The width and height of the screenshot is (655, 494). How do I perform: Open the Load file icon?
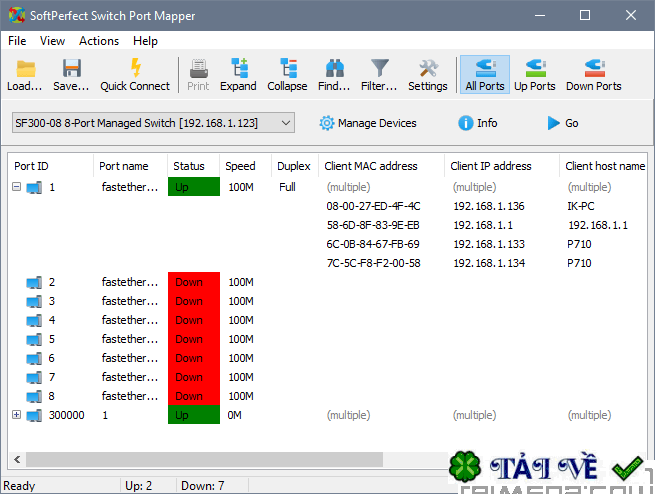[x=25, y=75]
